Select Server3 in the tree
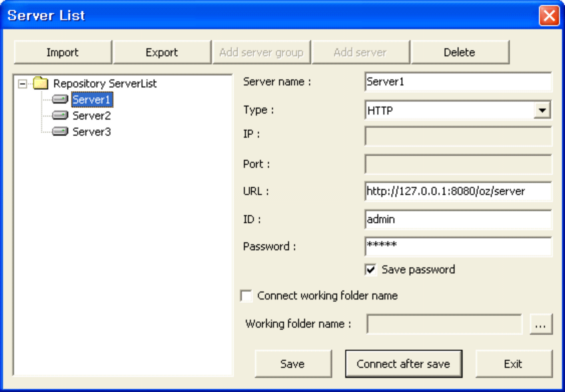 coord(92,132)
